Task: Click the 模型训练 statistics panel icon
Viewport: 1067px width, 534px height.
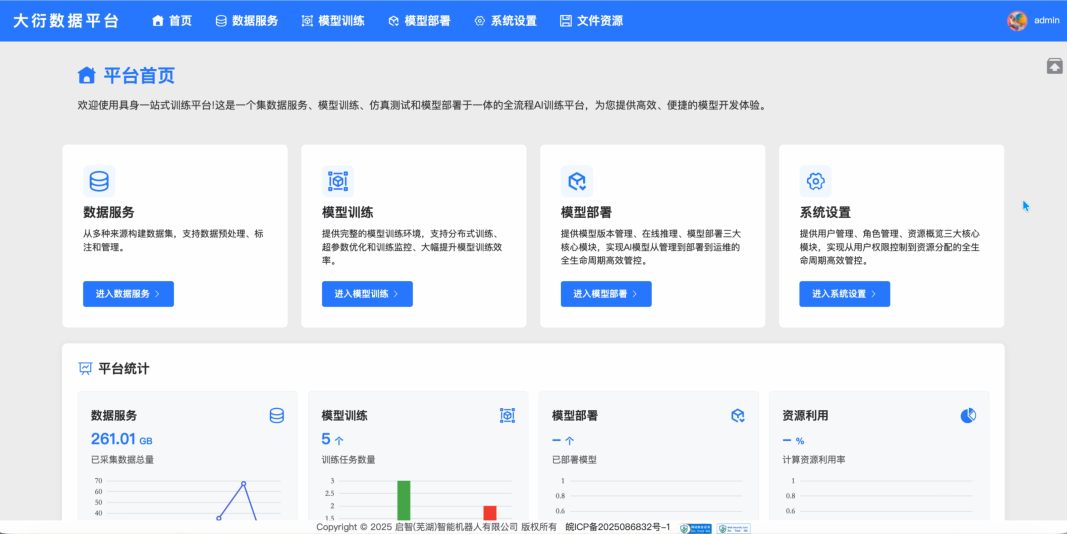Action: pyautogui.click(x=507, y=415)
